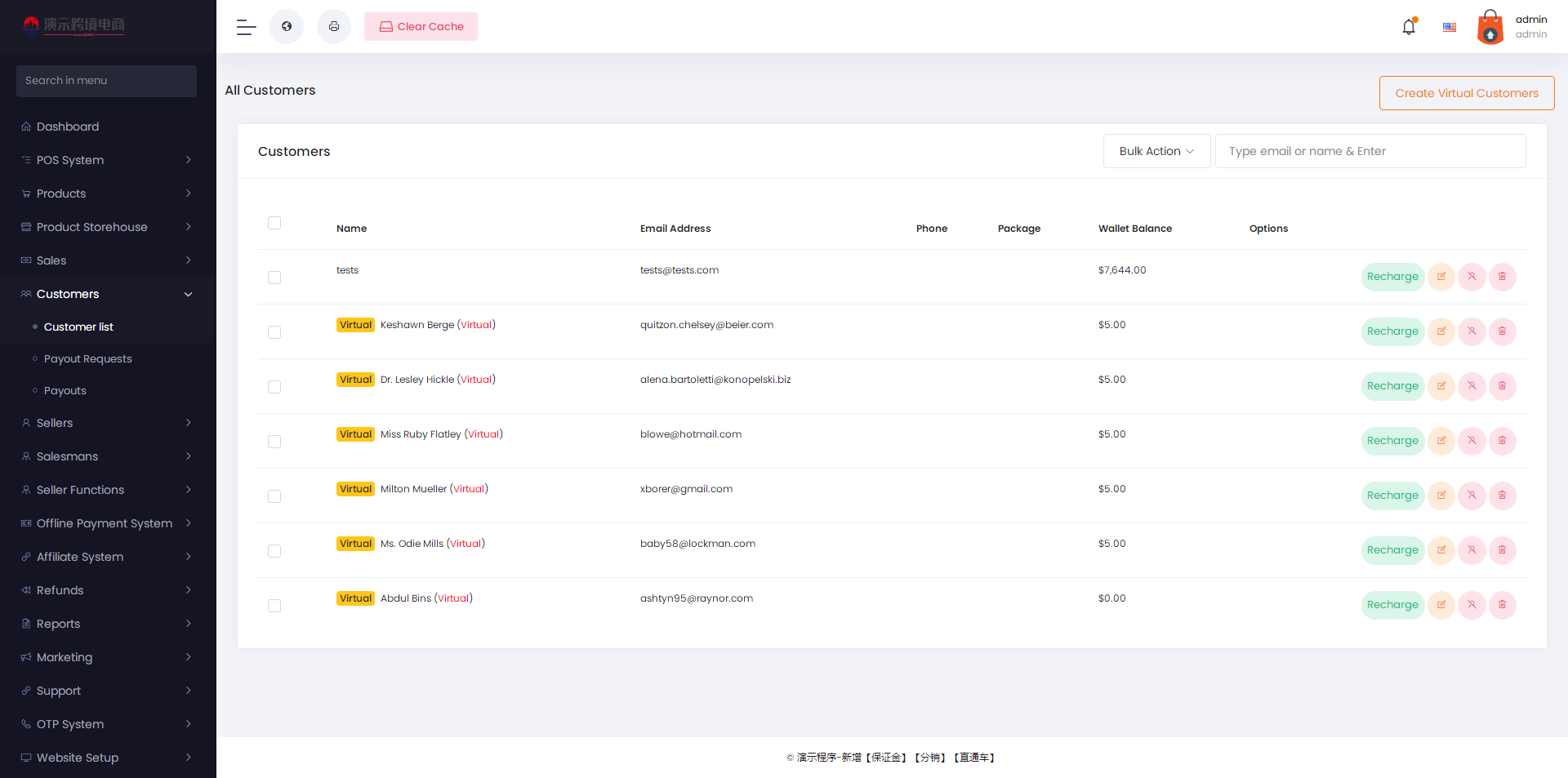Click the globe icon in the top bar

287,27
